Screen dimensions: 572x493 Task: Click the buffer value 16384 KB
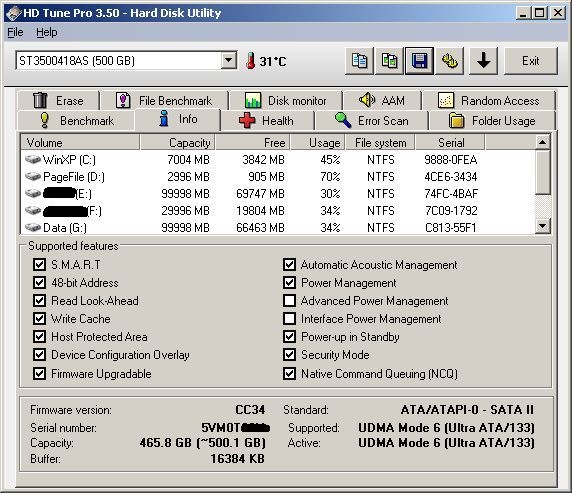click(x=237, y=459)
